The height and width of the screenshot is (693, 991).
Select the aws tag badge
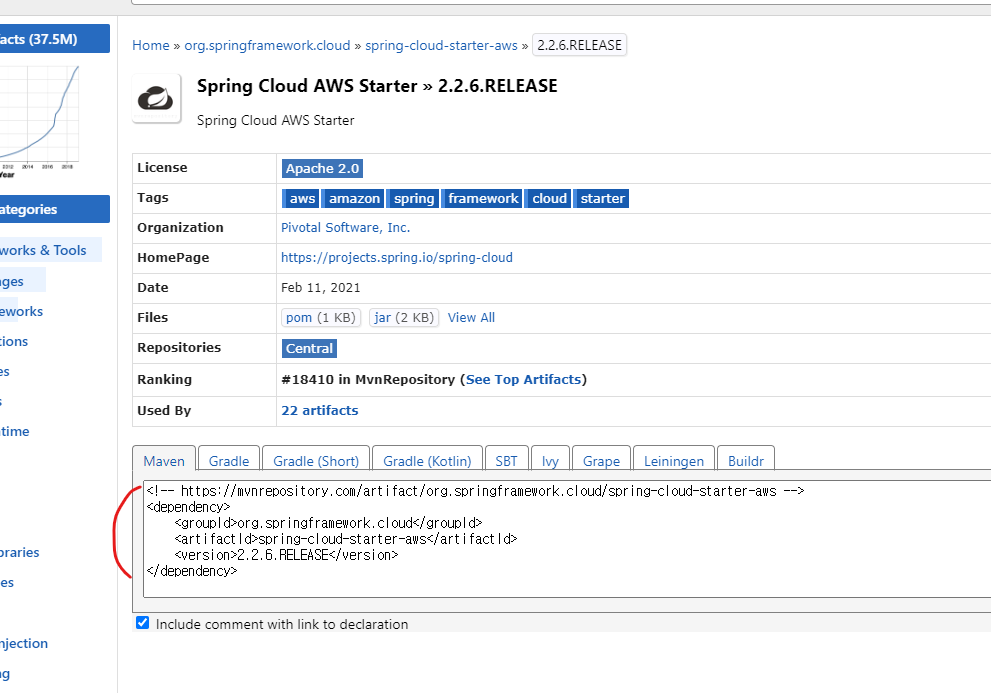(301, 198)
